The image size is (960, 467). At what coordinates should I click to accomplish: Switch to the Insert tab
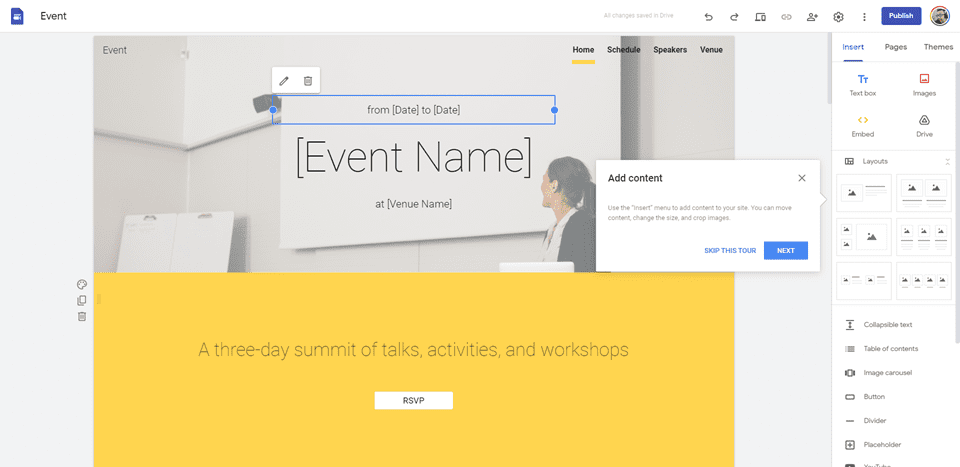point(853,47)
